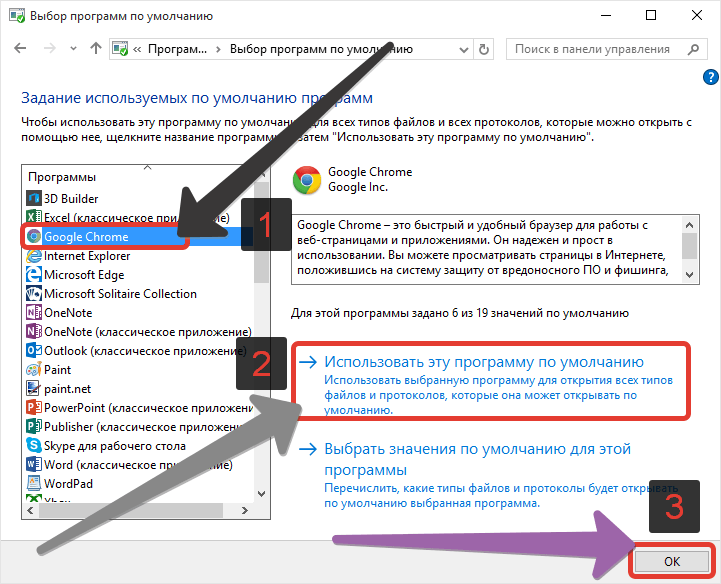
Task: Select Skype для рабочего стола icon
Action: point(34,446)
